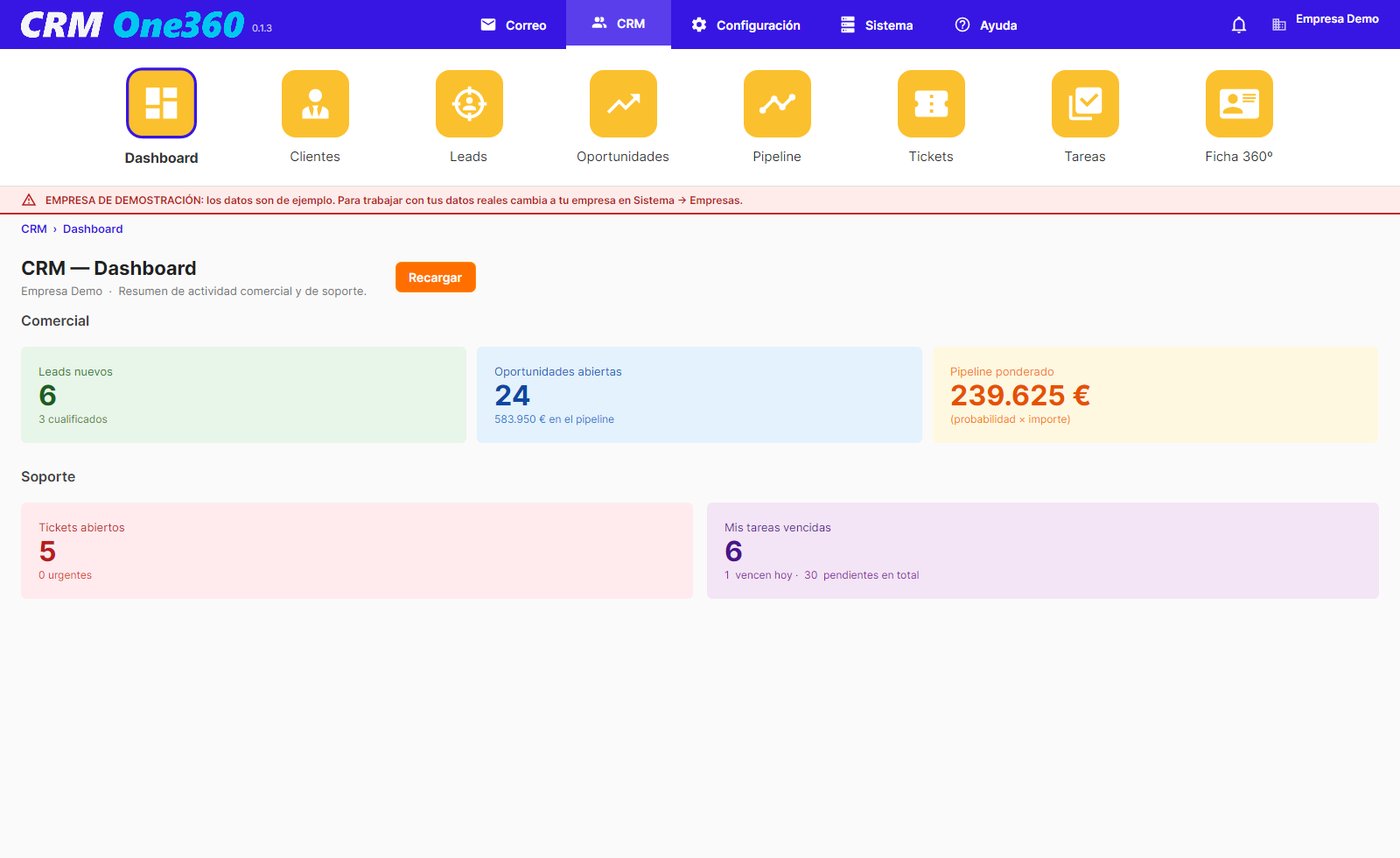This screenshot has width=1400, height=858.
Task: Open the Pipeline chart icon
Action: click(x=777, y=103)
